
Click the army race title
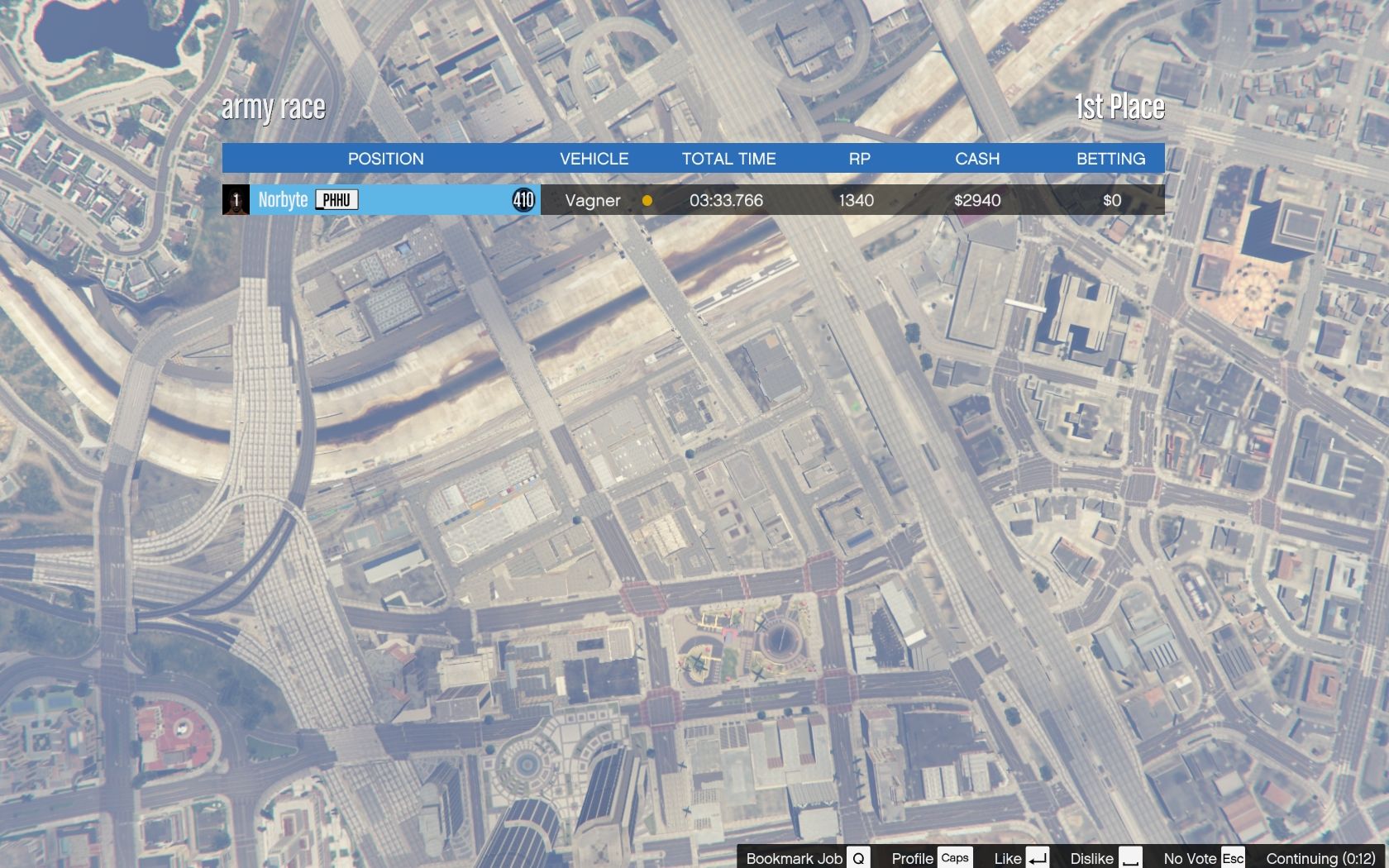tap(274, 108)
